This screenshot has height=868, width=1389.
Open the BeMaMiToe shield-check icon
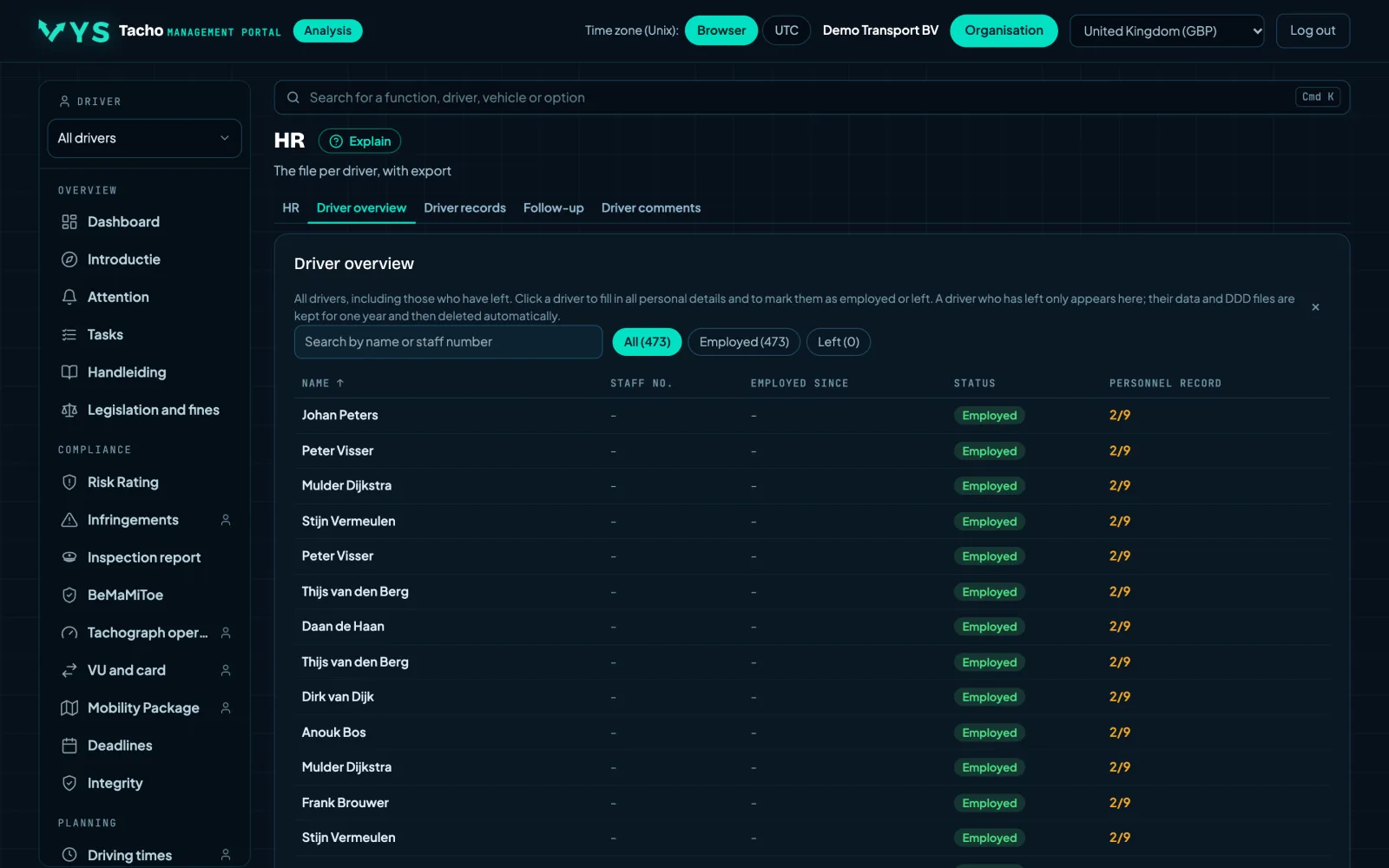tap(69, 595)
